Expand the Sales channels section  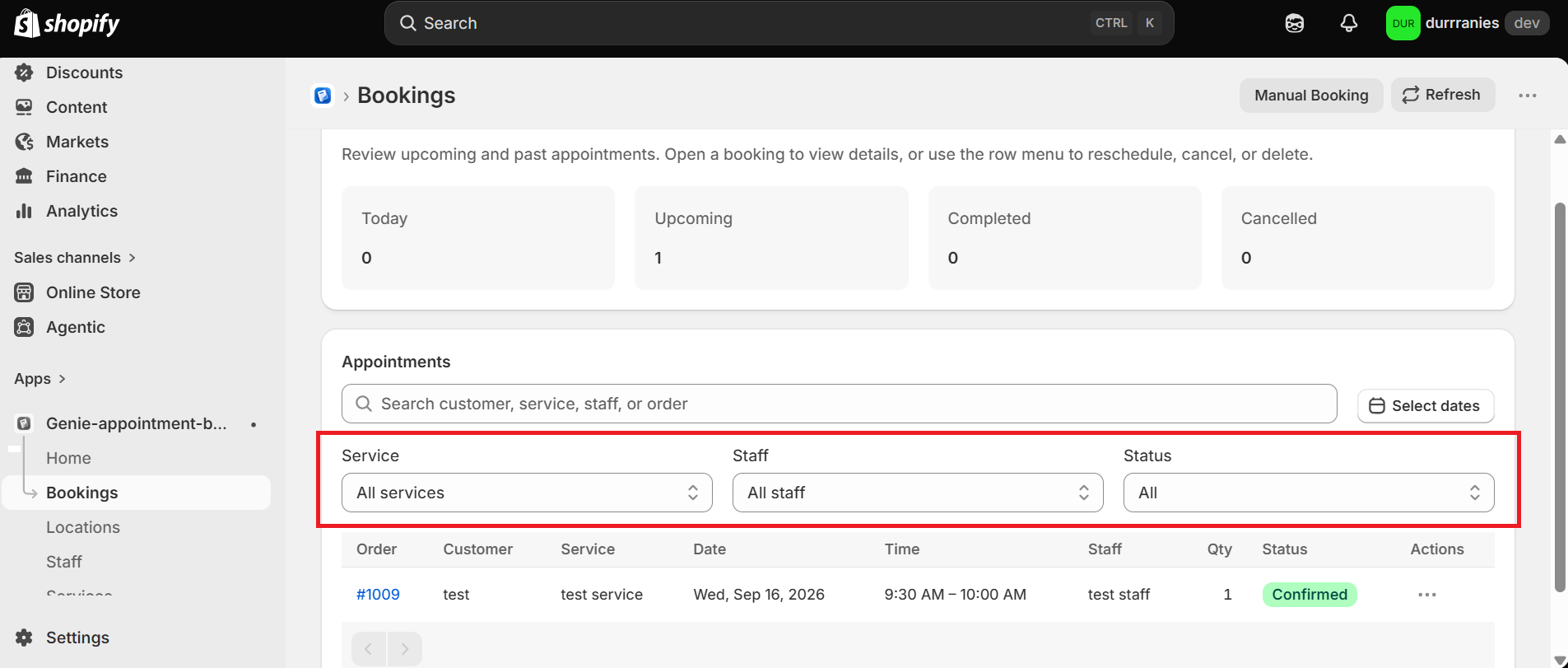pyautogui.click(x=75, y=258)
